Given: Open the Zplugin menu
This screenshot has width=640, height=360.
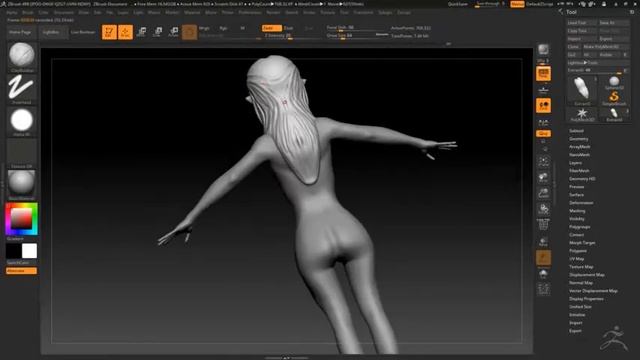Looking at the screenshot, I should pyautogui.click(x=385, y=13).
